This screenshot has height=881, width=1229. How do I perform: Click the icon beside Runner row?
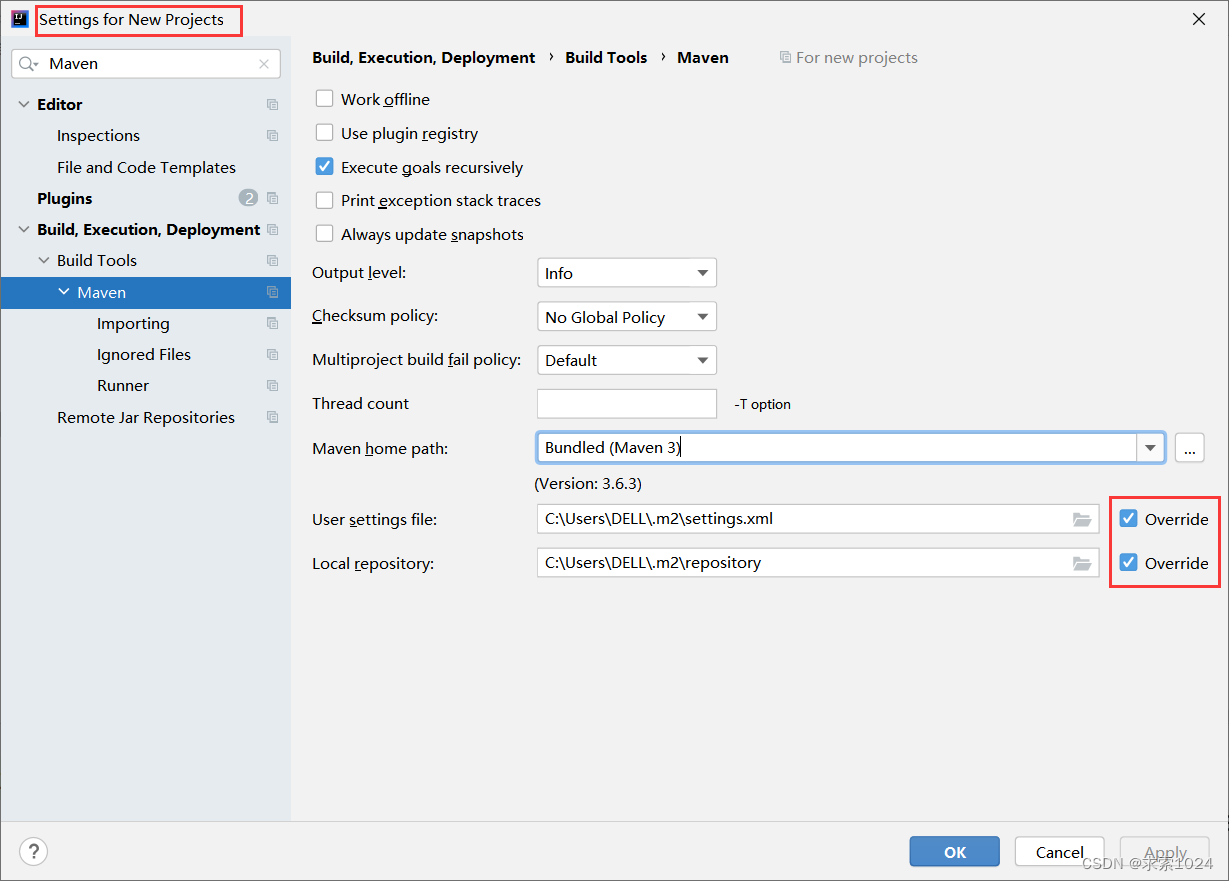point(272,386)
